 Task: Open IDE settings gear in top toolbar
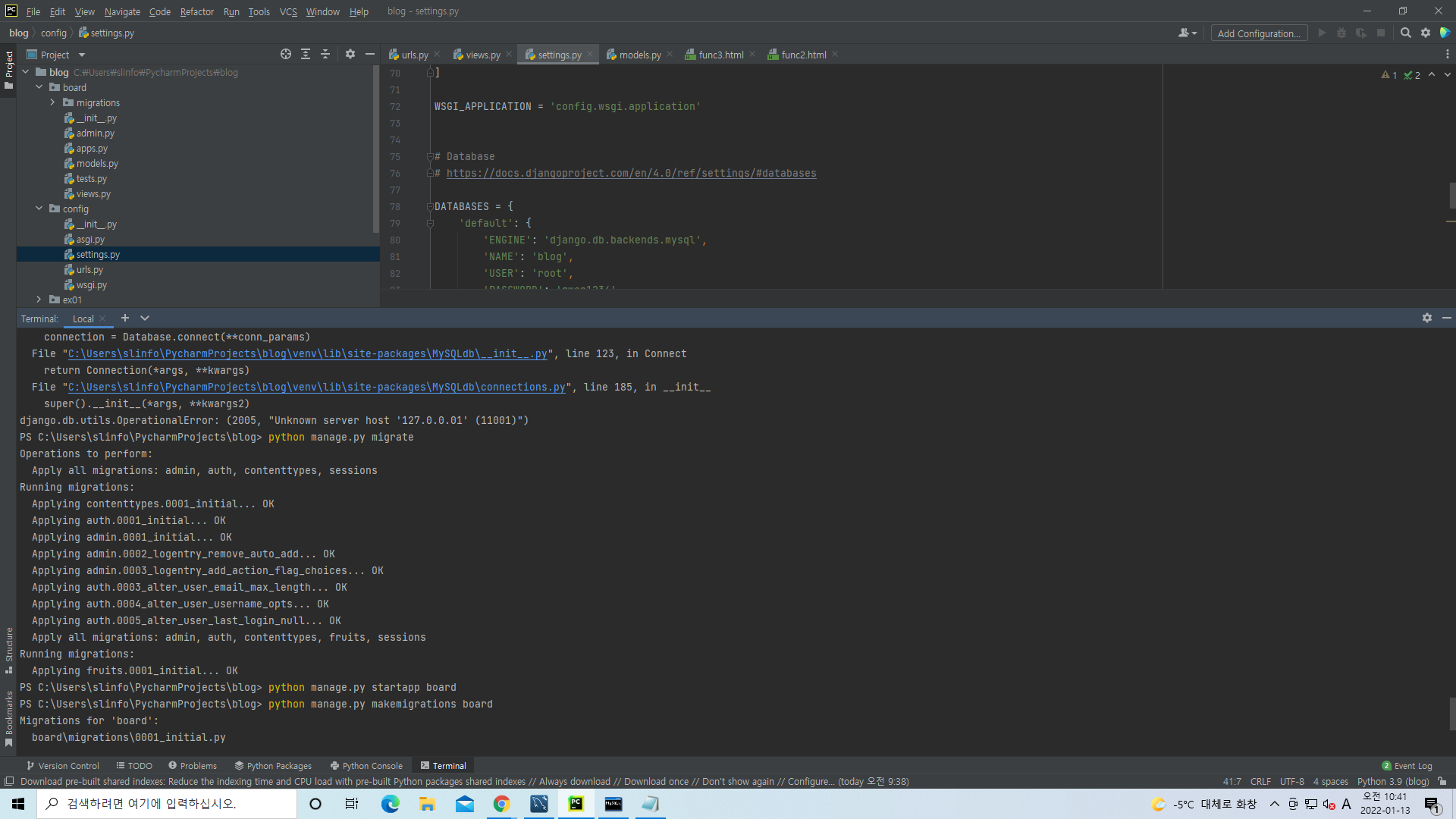[x=1426, y=33]
